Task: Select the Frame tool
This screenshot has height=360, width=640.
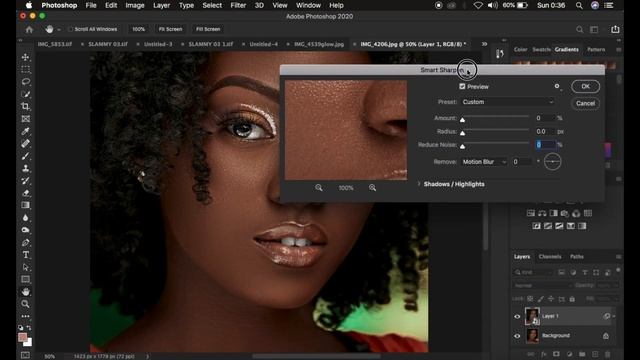Action: pyautogui.click(x=25, y=119)
